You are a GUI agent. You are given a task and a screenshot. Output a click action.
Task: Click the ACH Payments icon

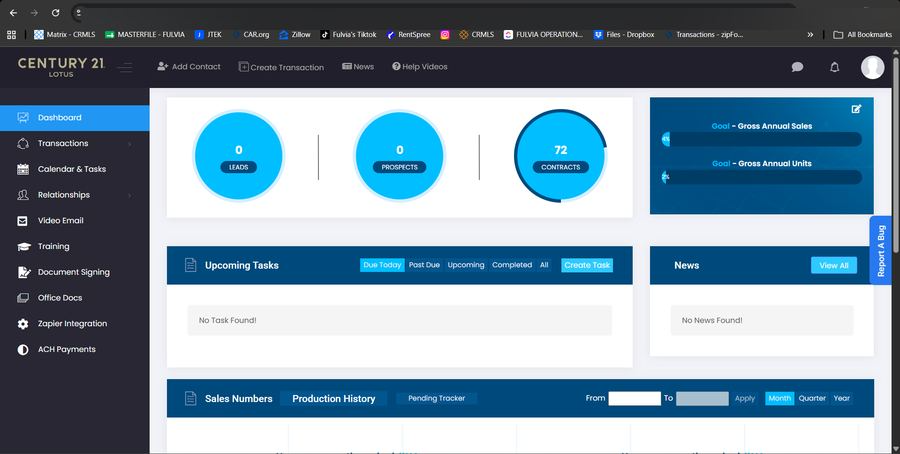(x=23, y=350)
